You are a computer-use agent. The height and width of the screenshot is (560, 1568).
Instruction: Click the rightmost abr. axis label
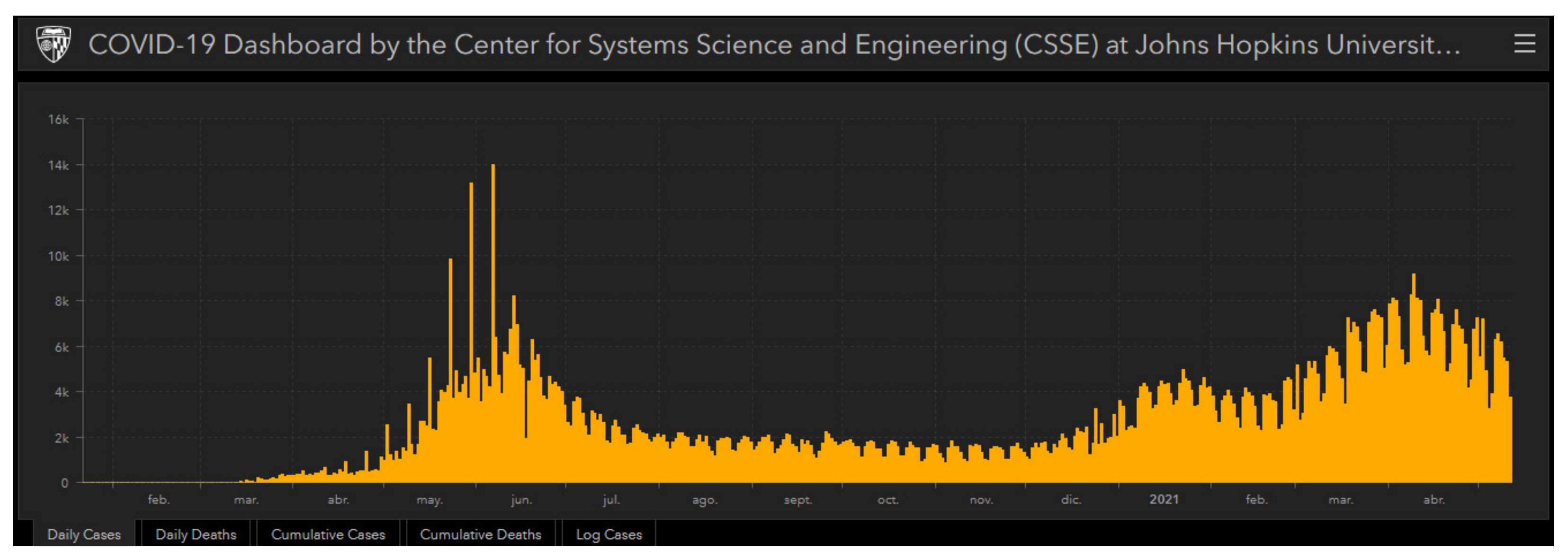click(1434, 500)
